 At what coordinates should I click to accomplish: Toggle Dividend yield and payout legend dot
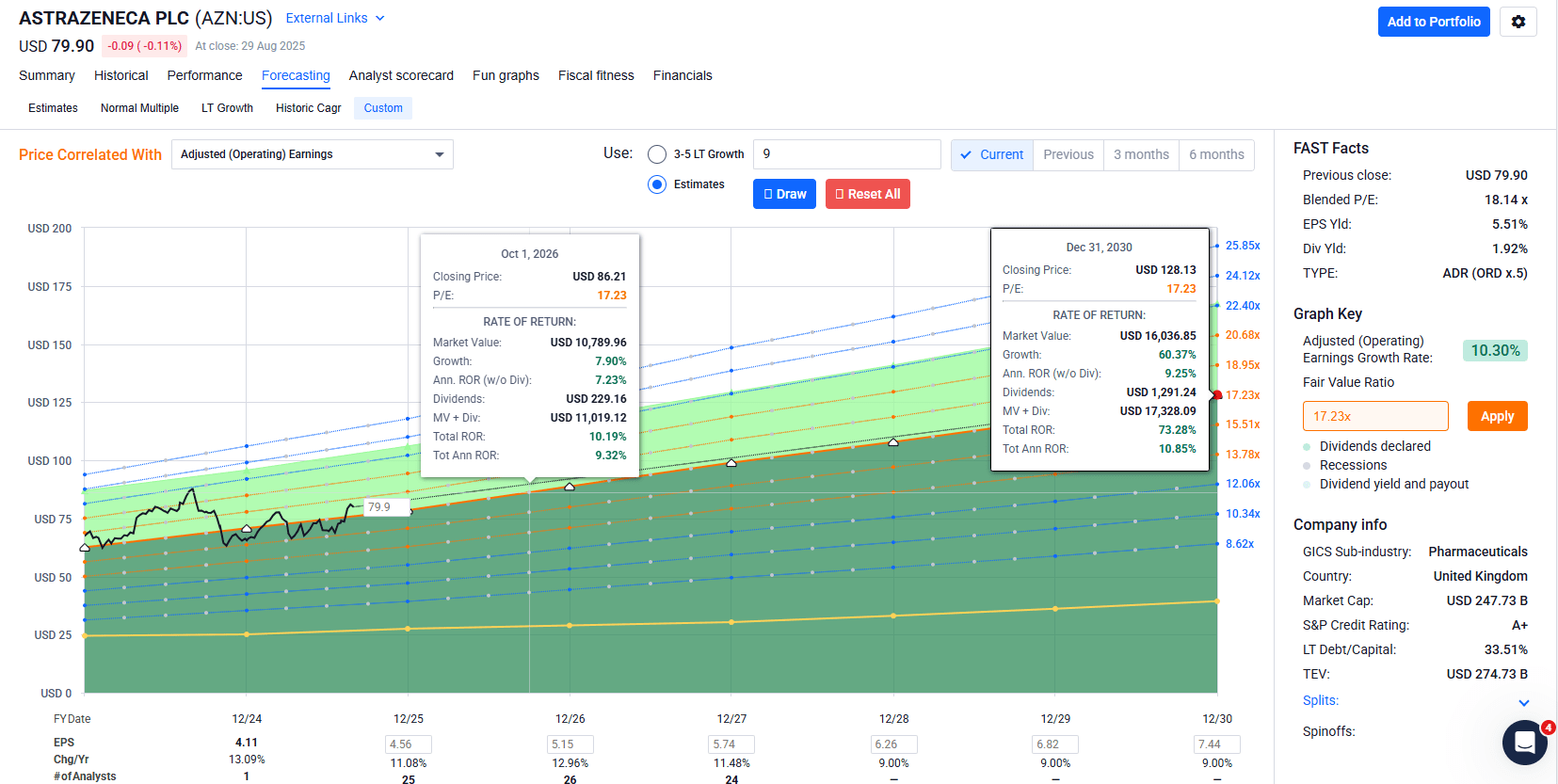tap(1307, 485)
